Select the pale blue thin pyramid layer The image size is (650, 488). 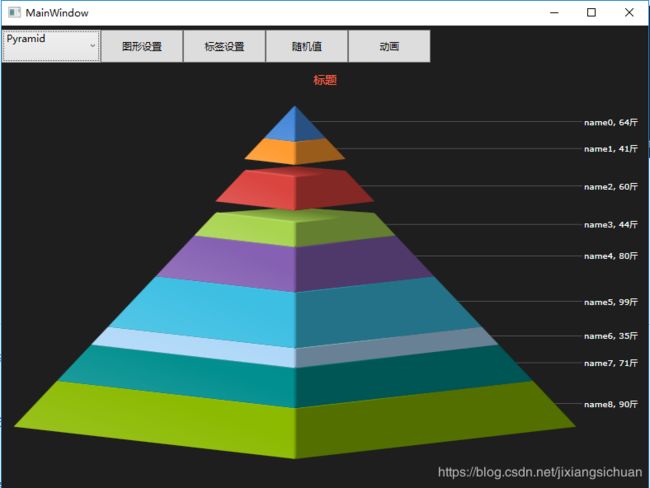295,348
